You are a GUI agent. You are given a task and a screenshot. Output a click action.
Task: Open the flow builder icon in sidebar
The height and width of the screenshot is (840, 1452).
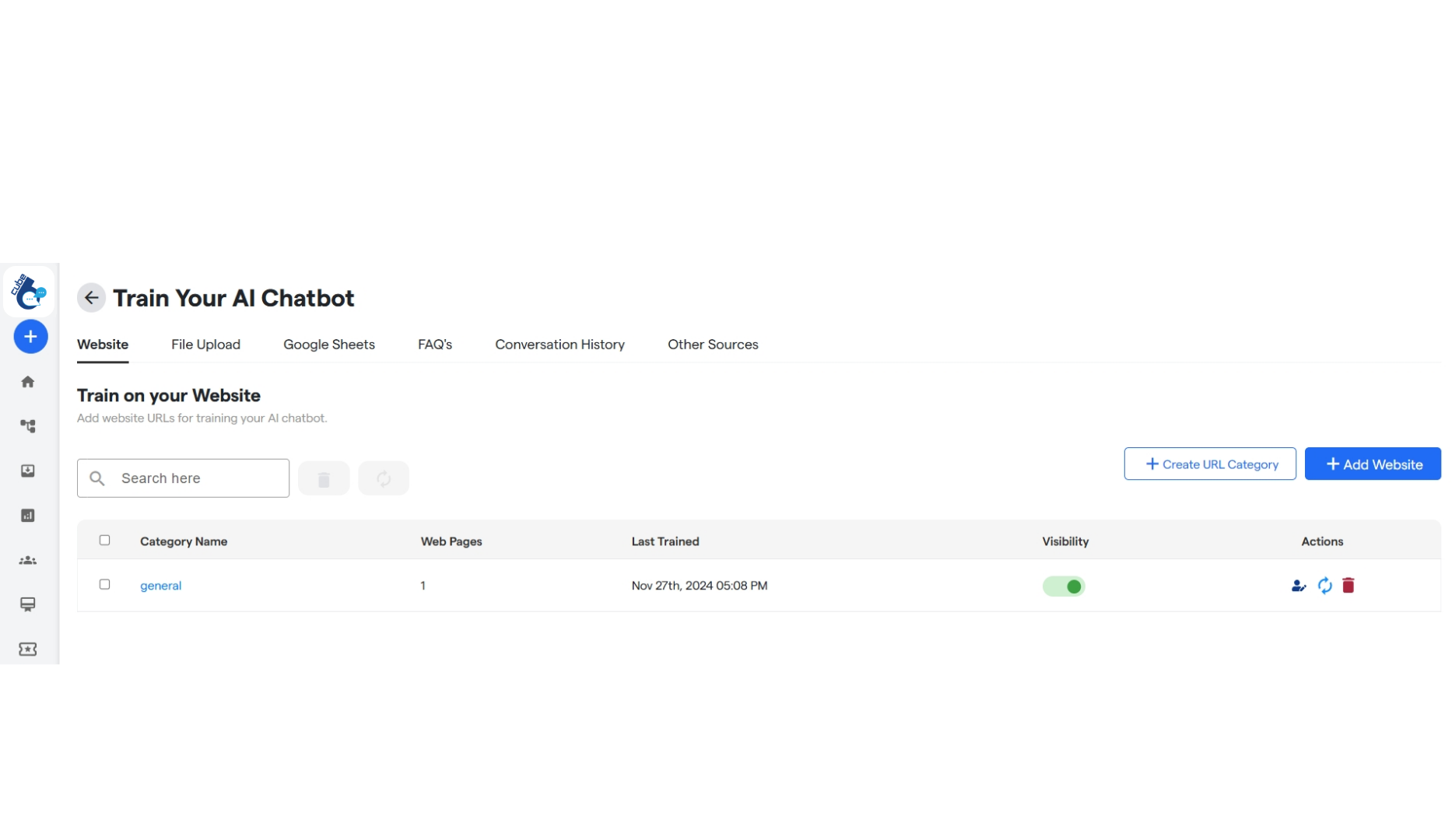[x=28, y=426]
